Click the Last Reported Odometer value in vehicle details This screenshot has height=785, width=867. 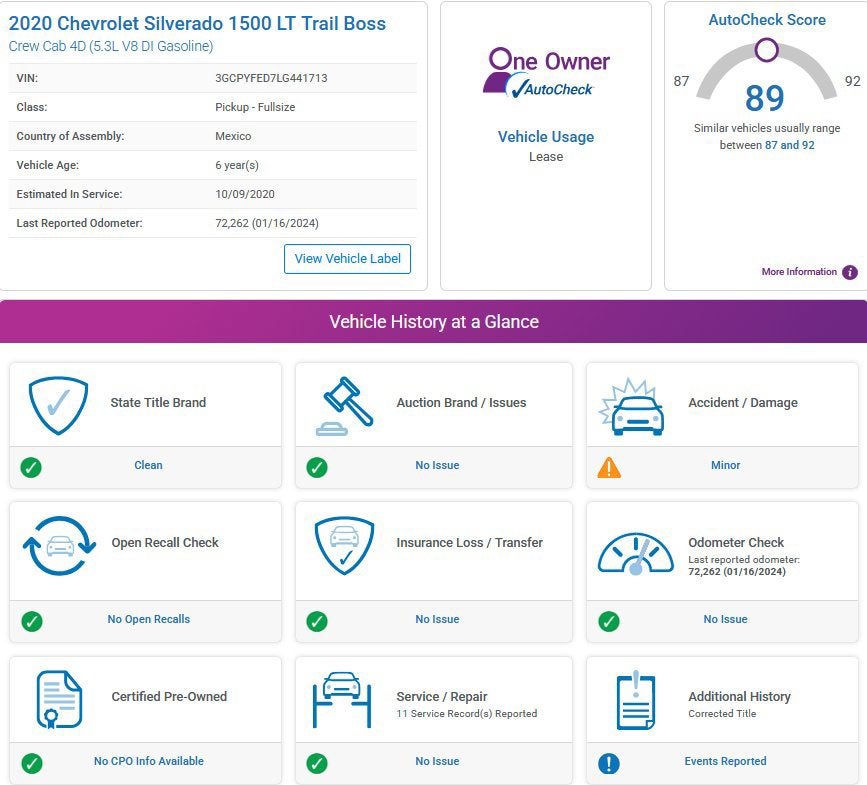[x=267, y=223]
